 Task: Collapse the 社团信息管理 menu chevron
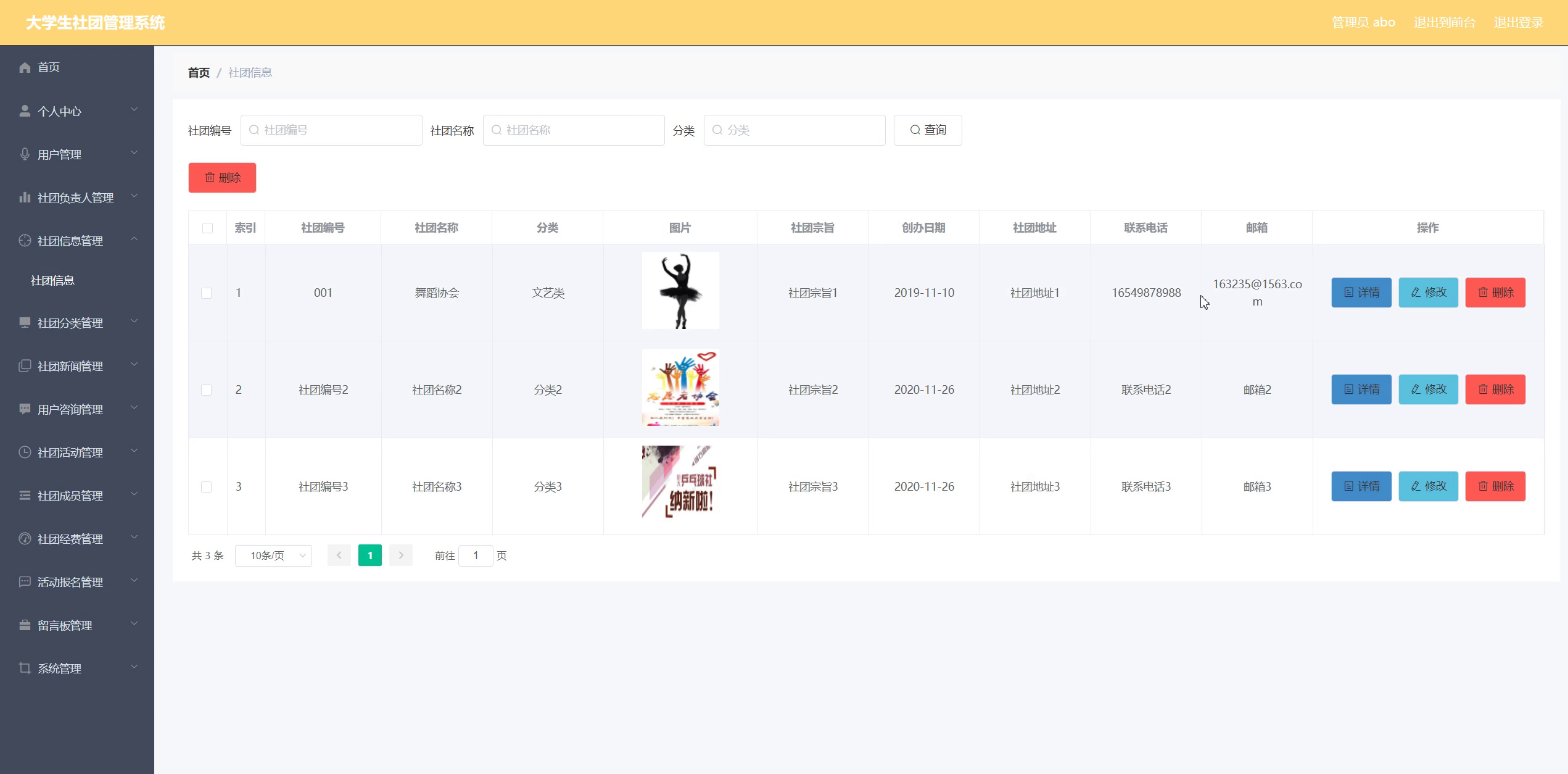click(134, 239)
